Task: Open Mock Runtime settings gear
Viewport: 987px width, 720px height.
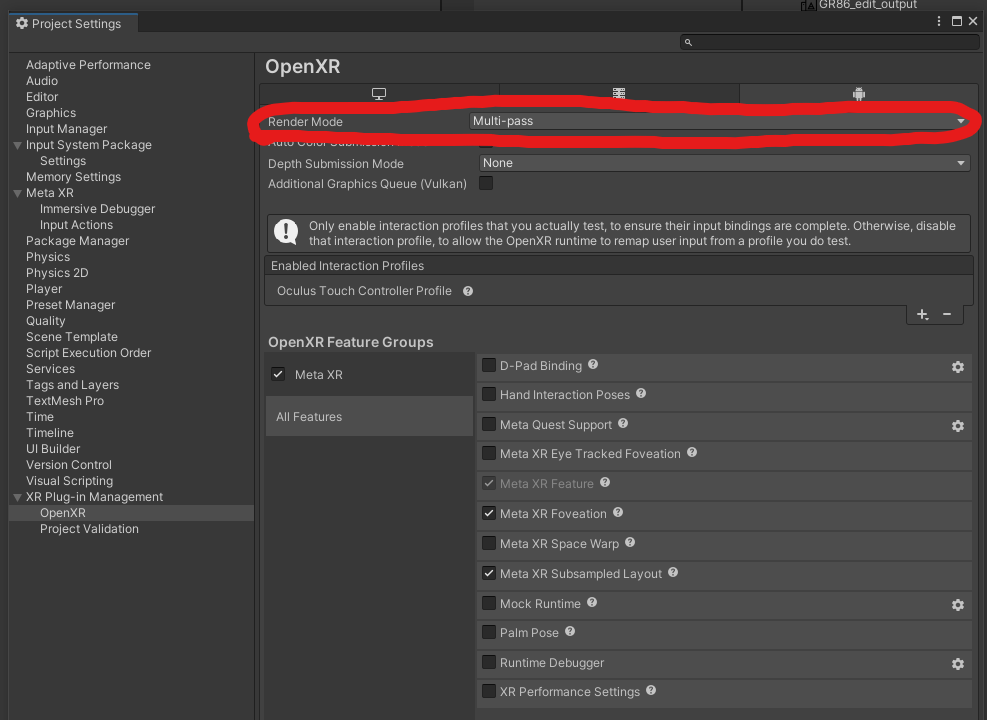Action: pos(957,605)
